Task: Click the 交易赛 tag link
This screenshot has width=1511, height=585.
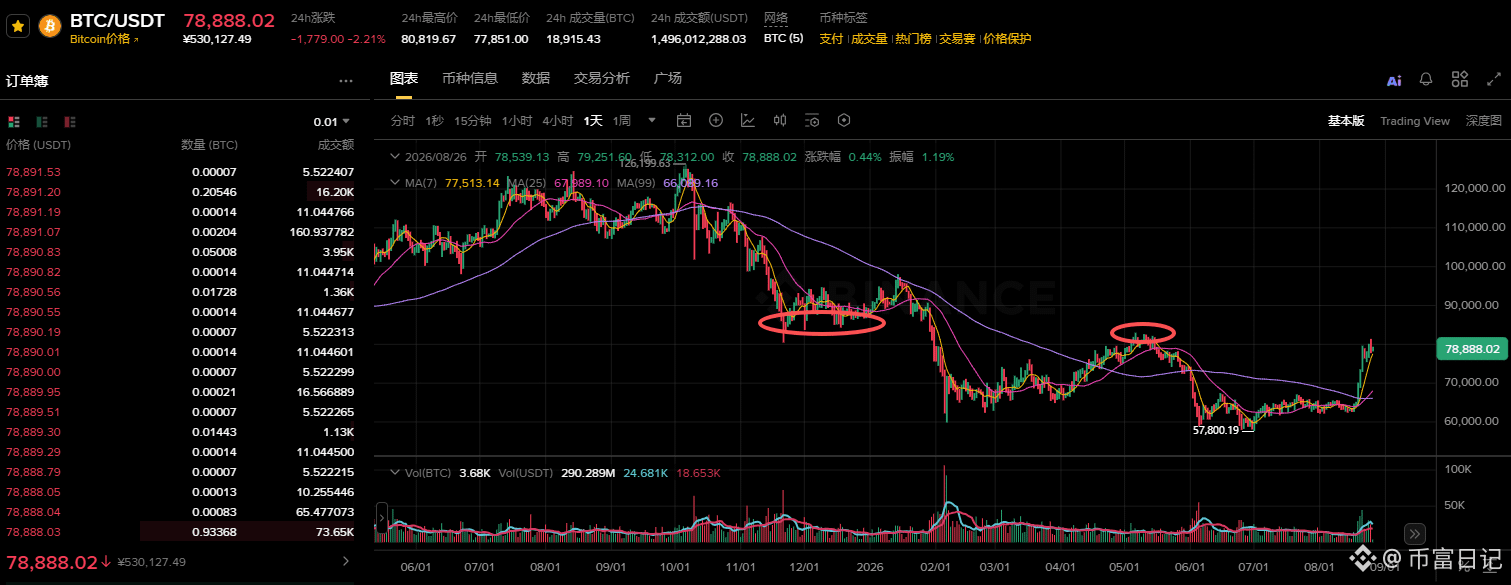Action: tap(957, 39)
